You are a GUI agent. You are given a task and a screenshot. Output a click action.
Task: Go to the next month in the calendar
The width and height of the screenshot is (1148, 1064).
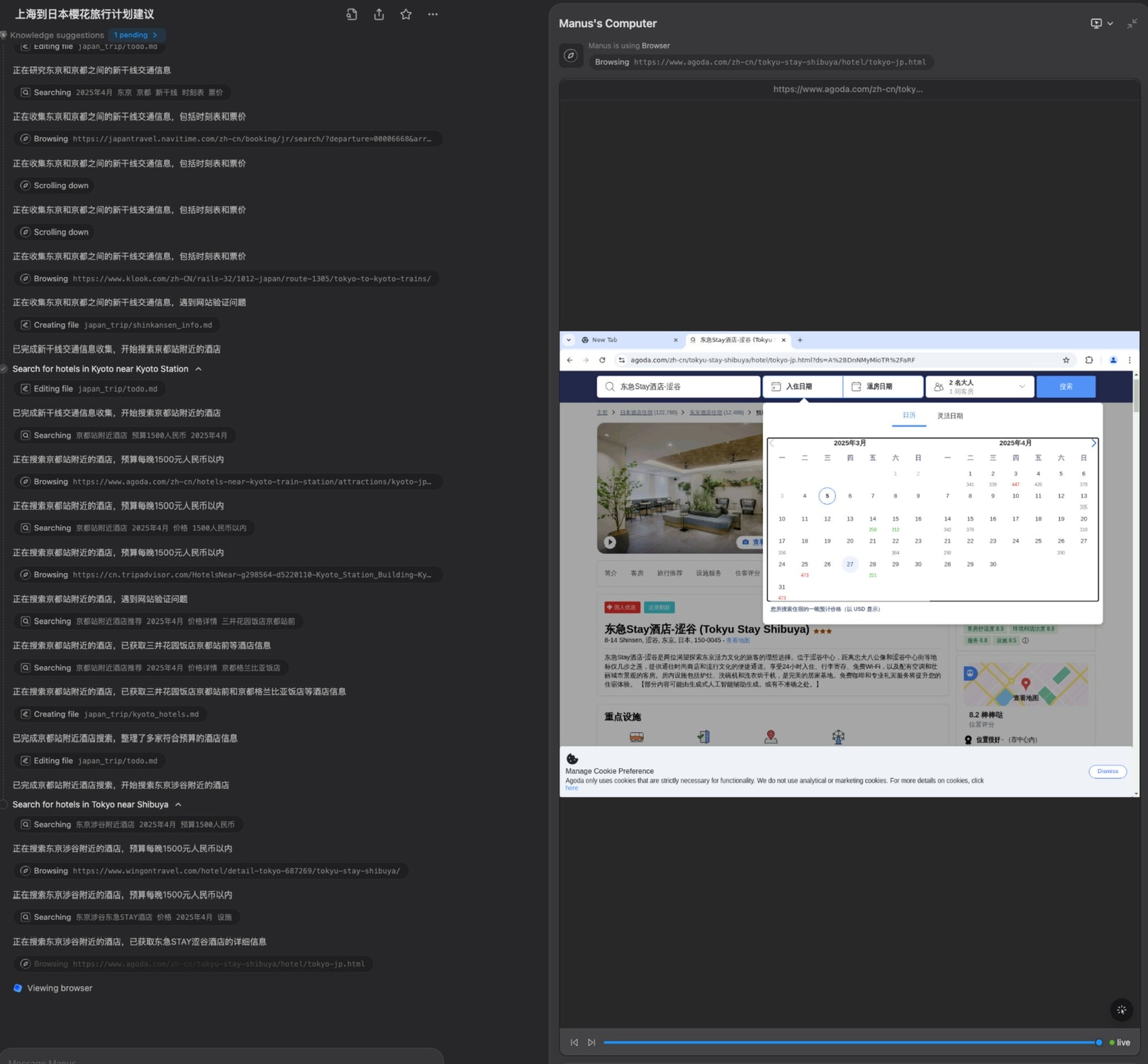[1093, 443]
